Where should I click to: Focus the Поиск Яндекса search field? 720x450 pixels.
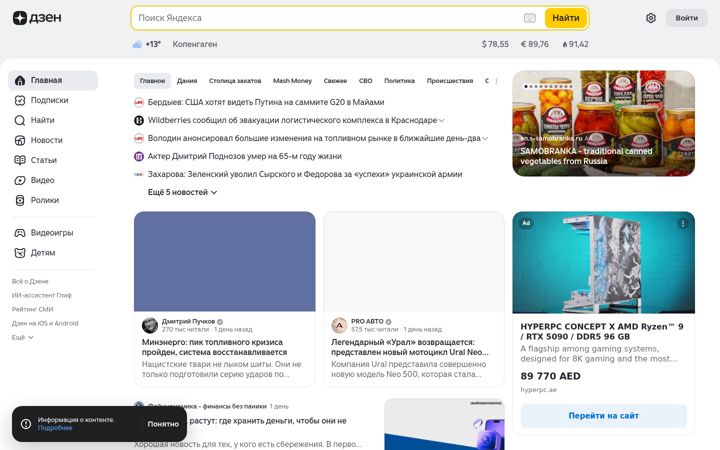[327, 18]
